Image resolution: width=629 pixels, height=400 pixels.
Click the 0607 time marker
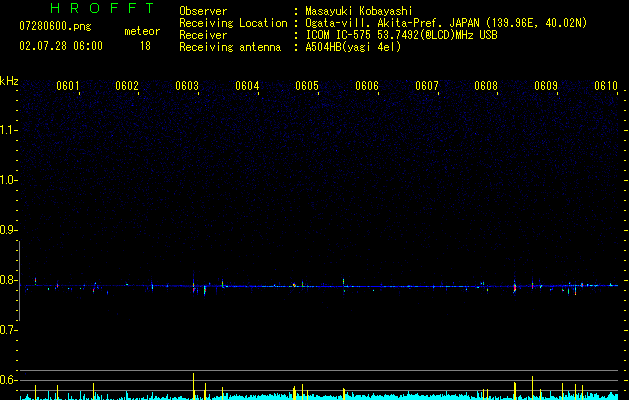click(427, 86)
